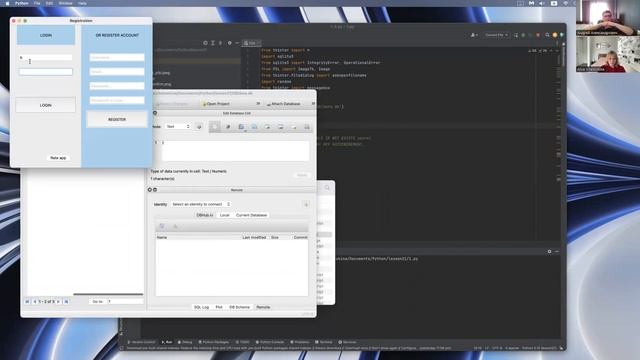Click the editor file tab in PyCharm

click(251, 43)
